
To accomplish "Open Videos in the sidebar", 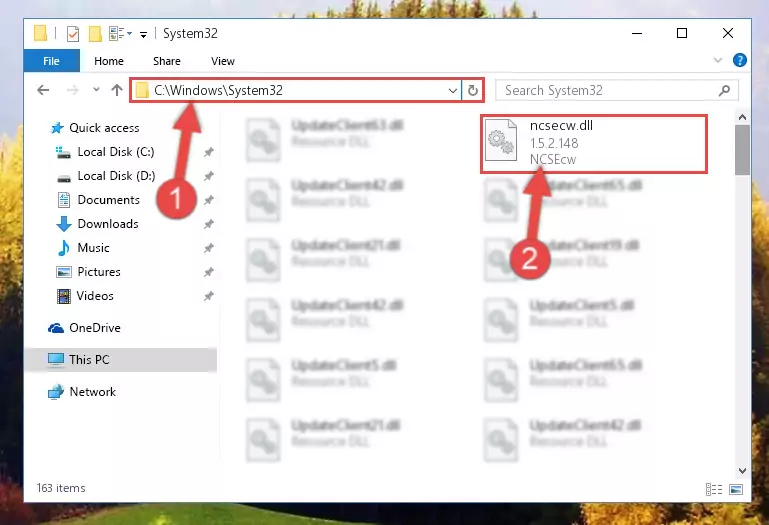I will click(95, 296).
